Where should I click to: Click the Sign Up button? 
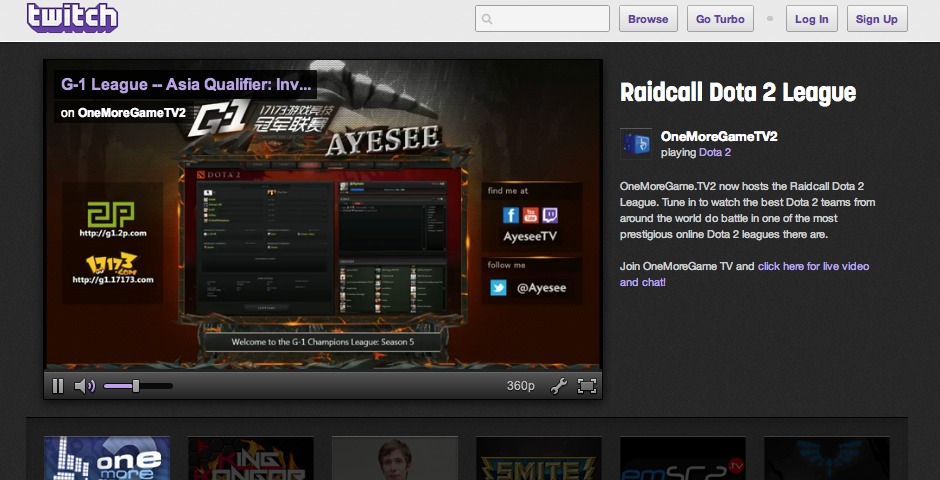(x=876, y=19)
